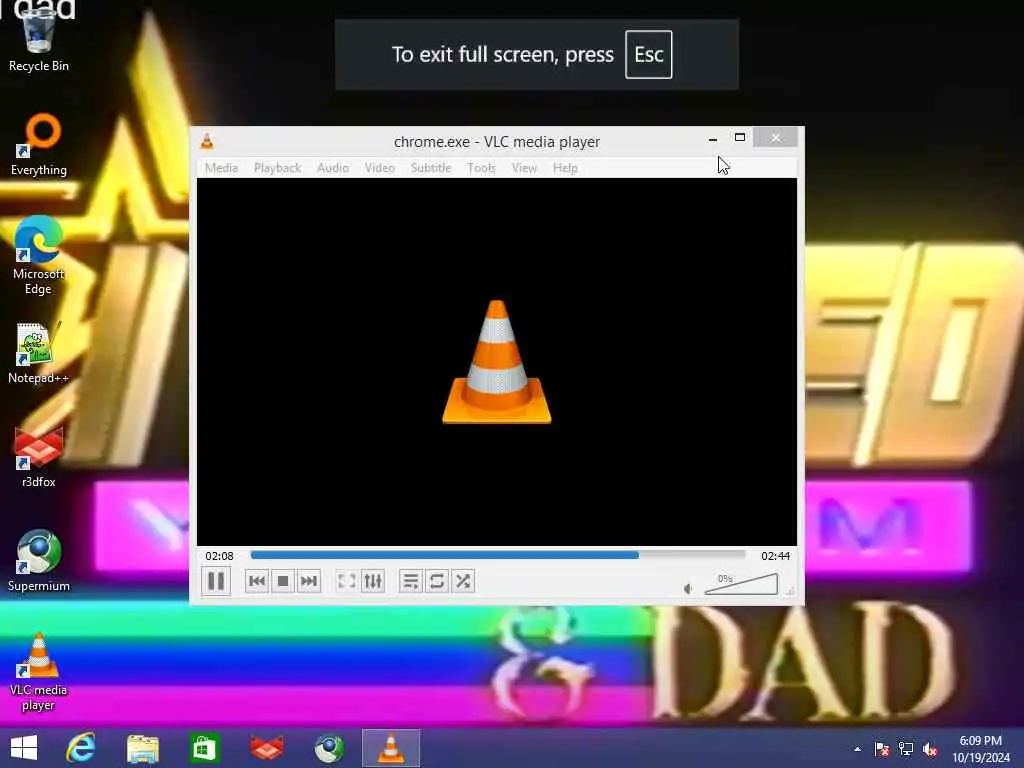Show extended settings equalizer panel
This screenshot has height=768, width=1024.
point(373,581)
